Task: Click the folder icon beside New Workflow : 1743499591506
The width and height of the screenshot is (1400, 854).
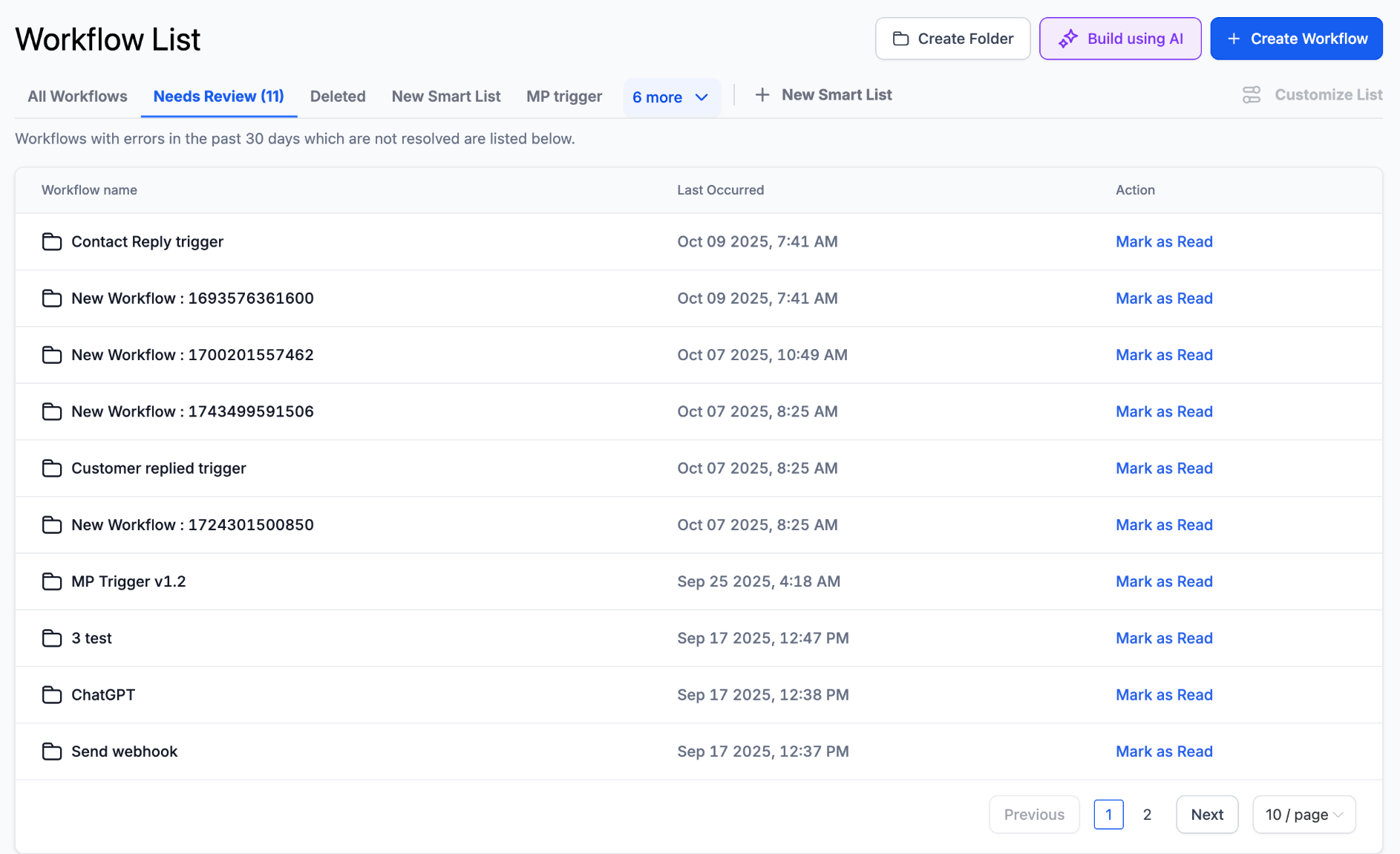Action: point(52,411)
